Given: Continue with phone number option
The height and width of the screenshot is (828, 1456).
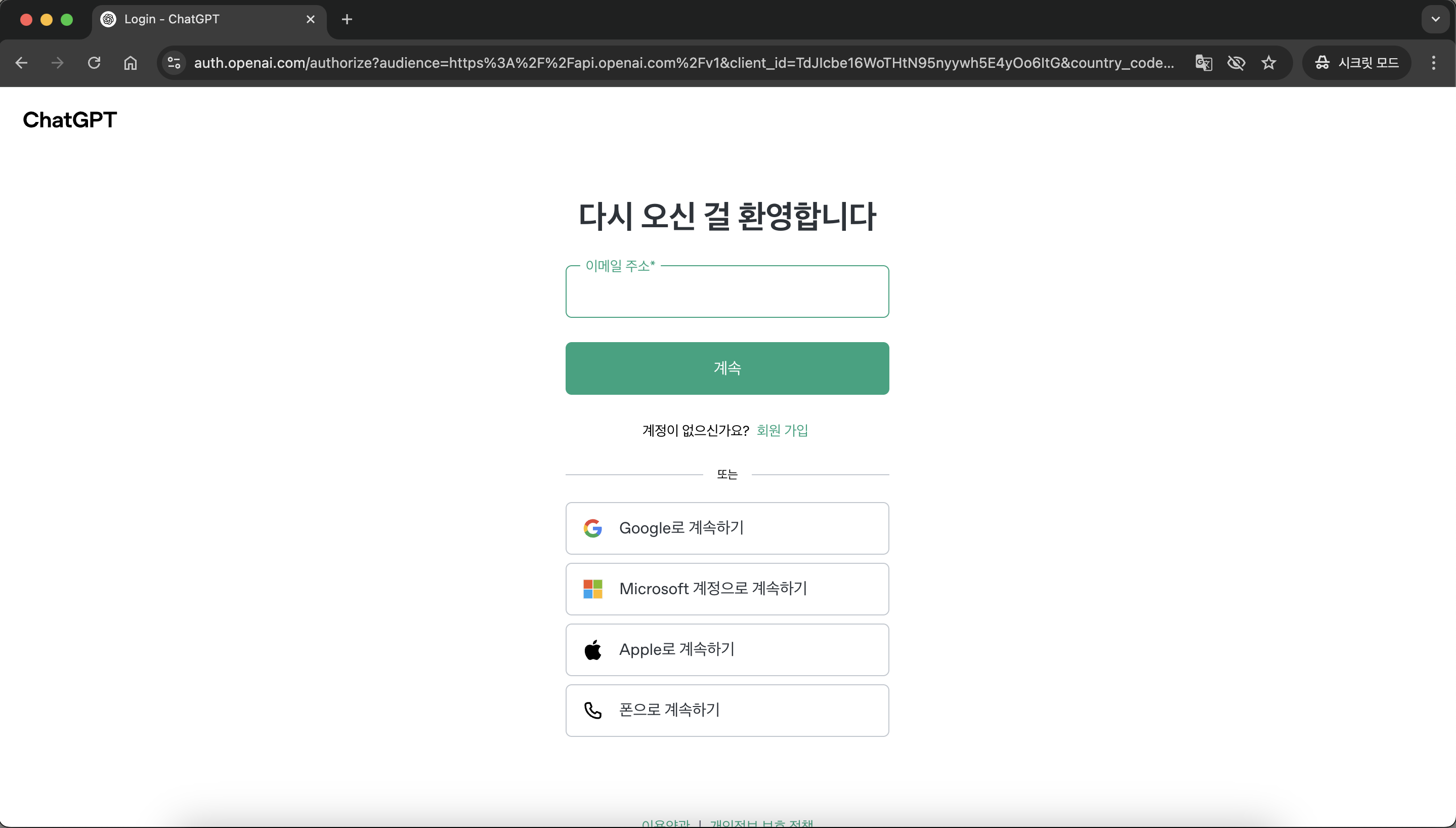Looking at the screenshot, I should (x=727, y=710).
